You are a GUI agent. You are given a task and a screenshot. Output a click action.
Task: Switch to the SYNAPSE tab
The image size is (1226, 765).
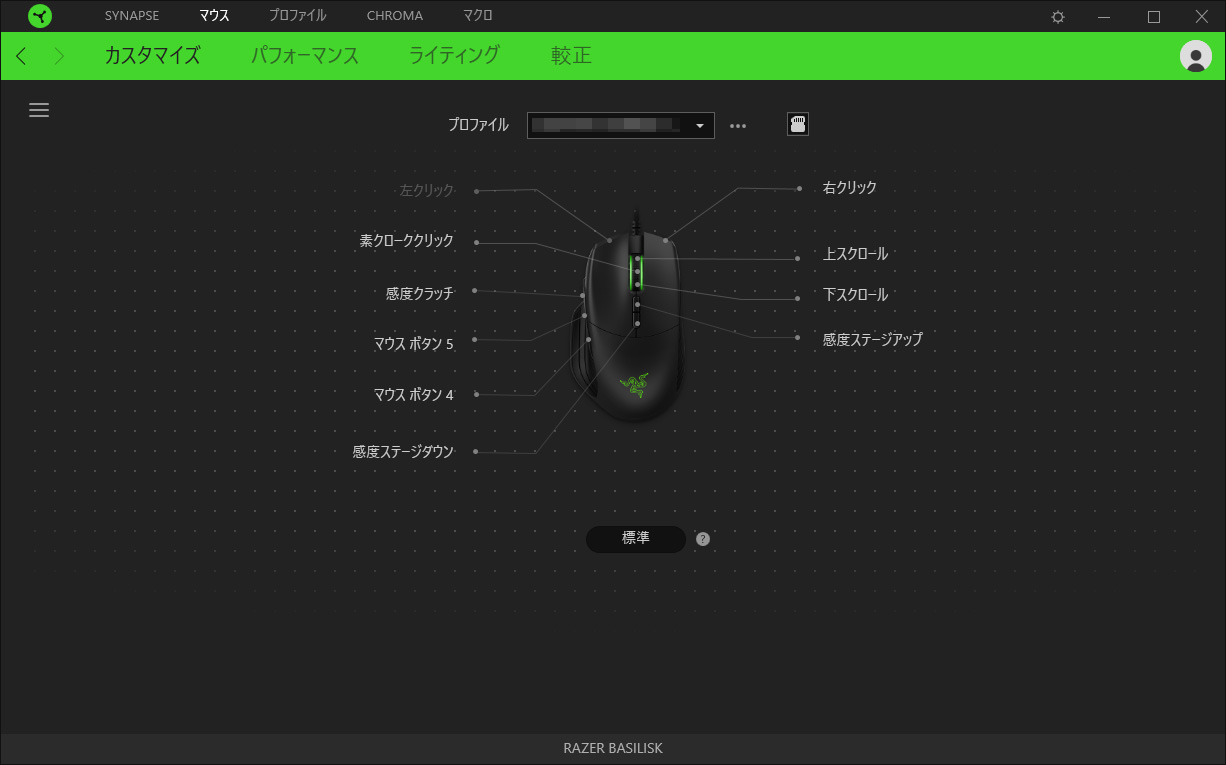[x=132, y=16]
